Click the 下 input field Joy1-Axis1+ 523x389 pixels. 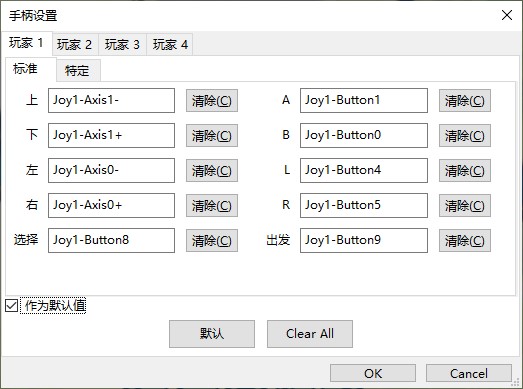pos(111,135)
